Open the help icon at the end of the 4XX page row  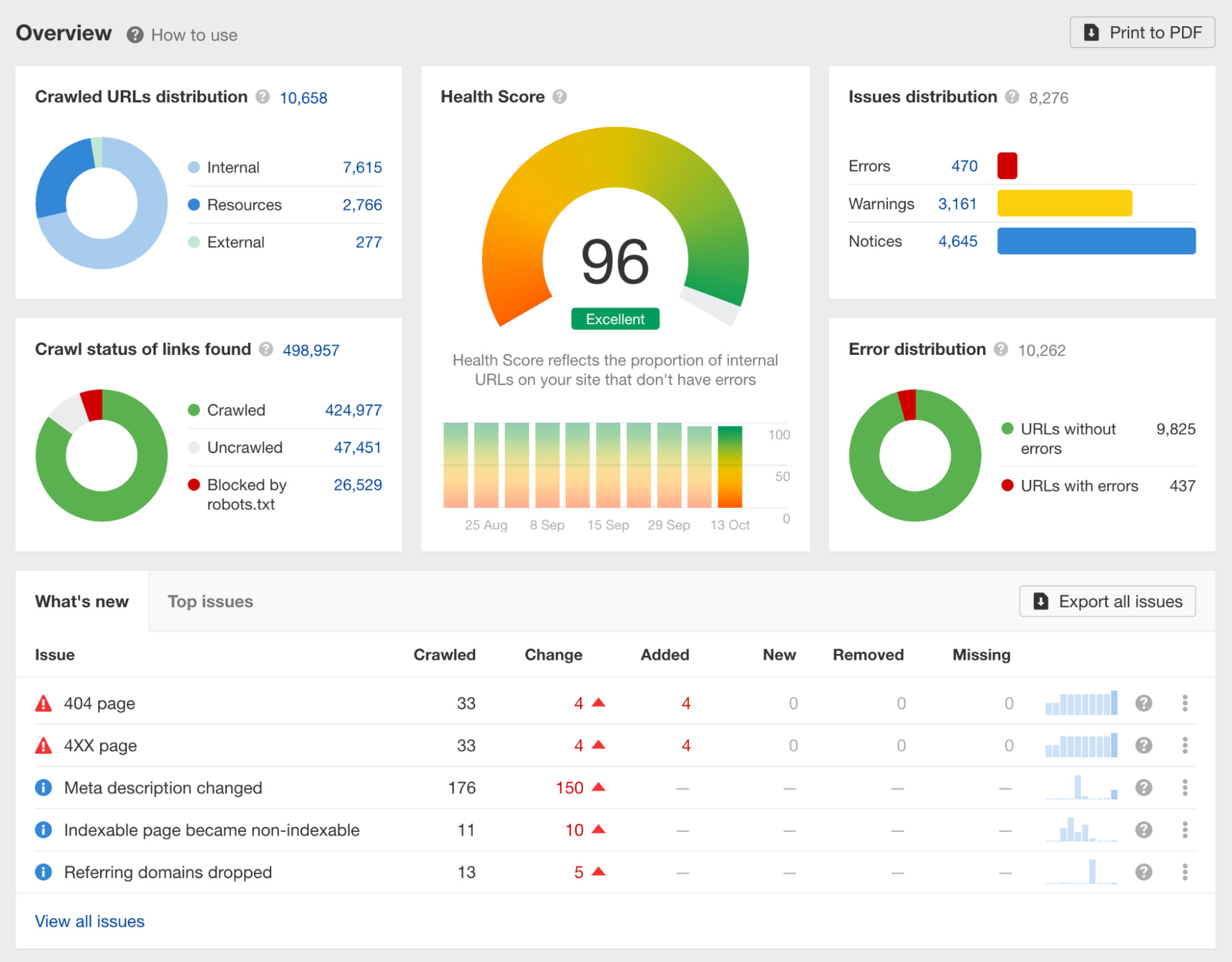coord(1144,745)
